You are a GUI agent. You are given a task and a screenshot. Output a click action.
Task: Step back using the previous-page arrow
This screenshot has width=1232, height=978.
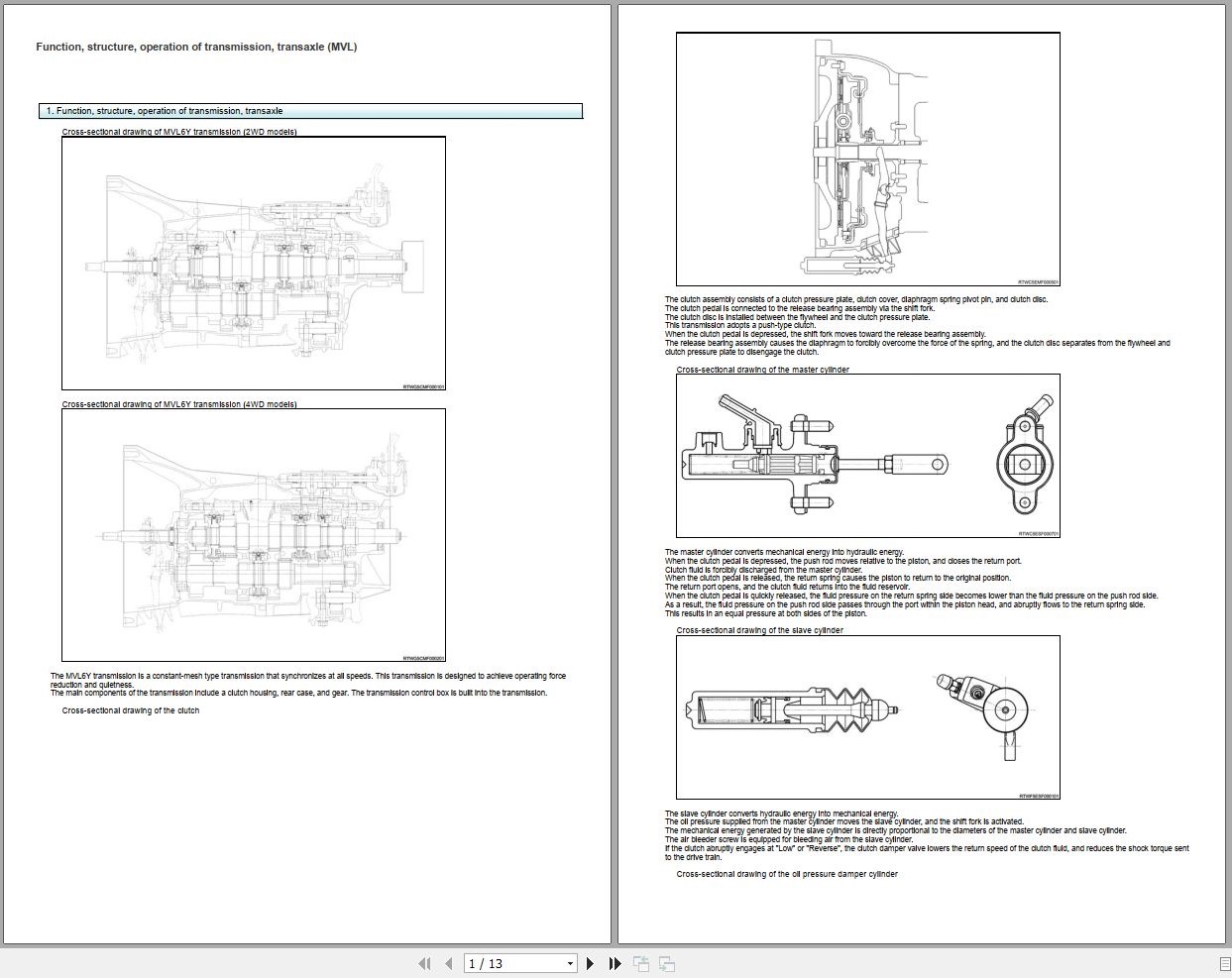[x=448, y=962]
